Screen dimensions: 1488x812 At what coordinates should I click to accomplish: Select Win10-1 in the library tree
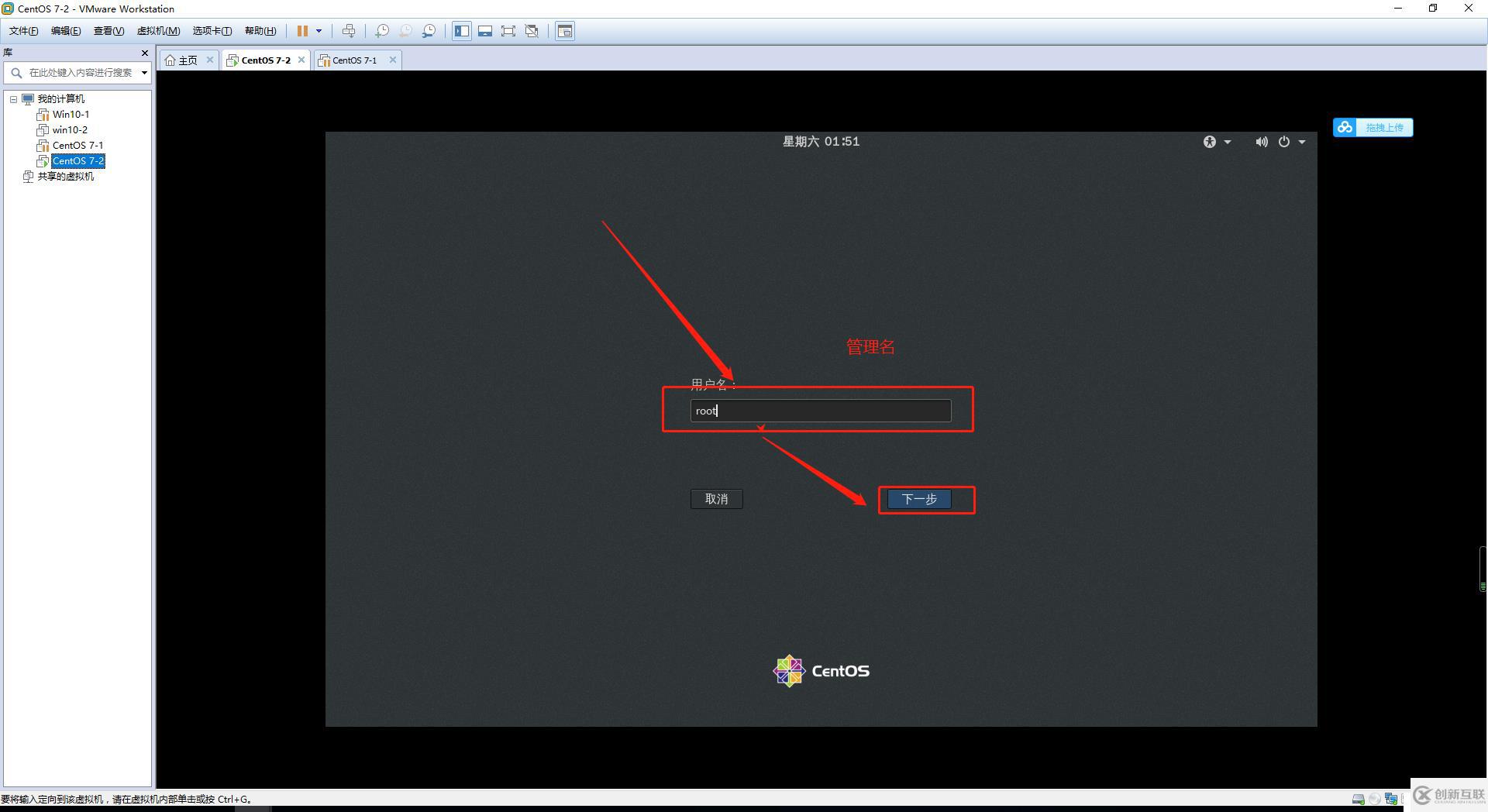click(71, 114)
